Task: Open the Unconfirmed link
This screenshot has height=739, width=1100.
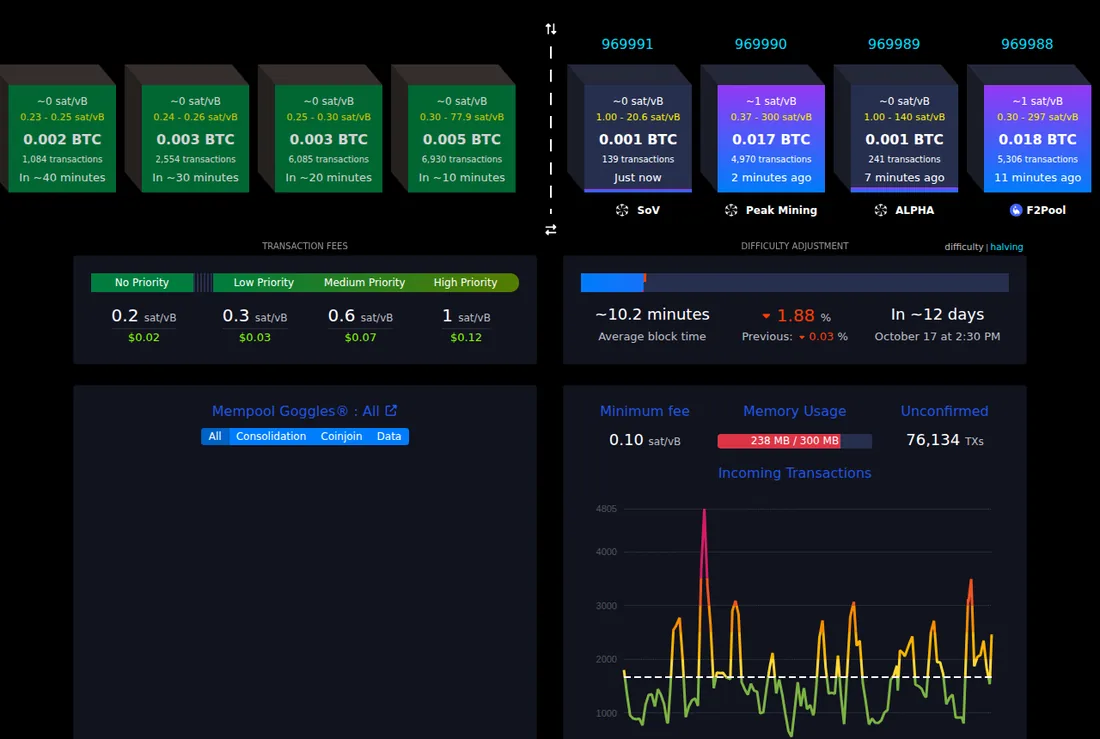Action: click(x=944, y=411)
